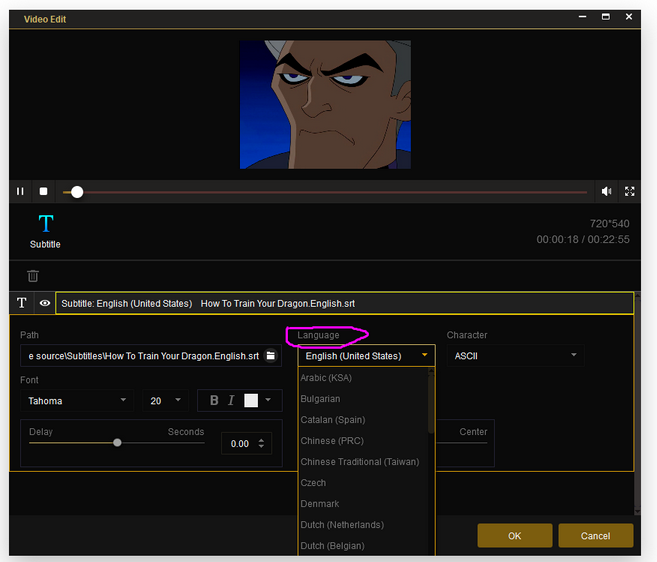Viewport: 657px width, 562px height.
Task: Click the T text icon in subtitle row
Action: 22,303
